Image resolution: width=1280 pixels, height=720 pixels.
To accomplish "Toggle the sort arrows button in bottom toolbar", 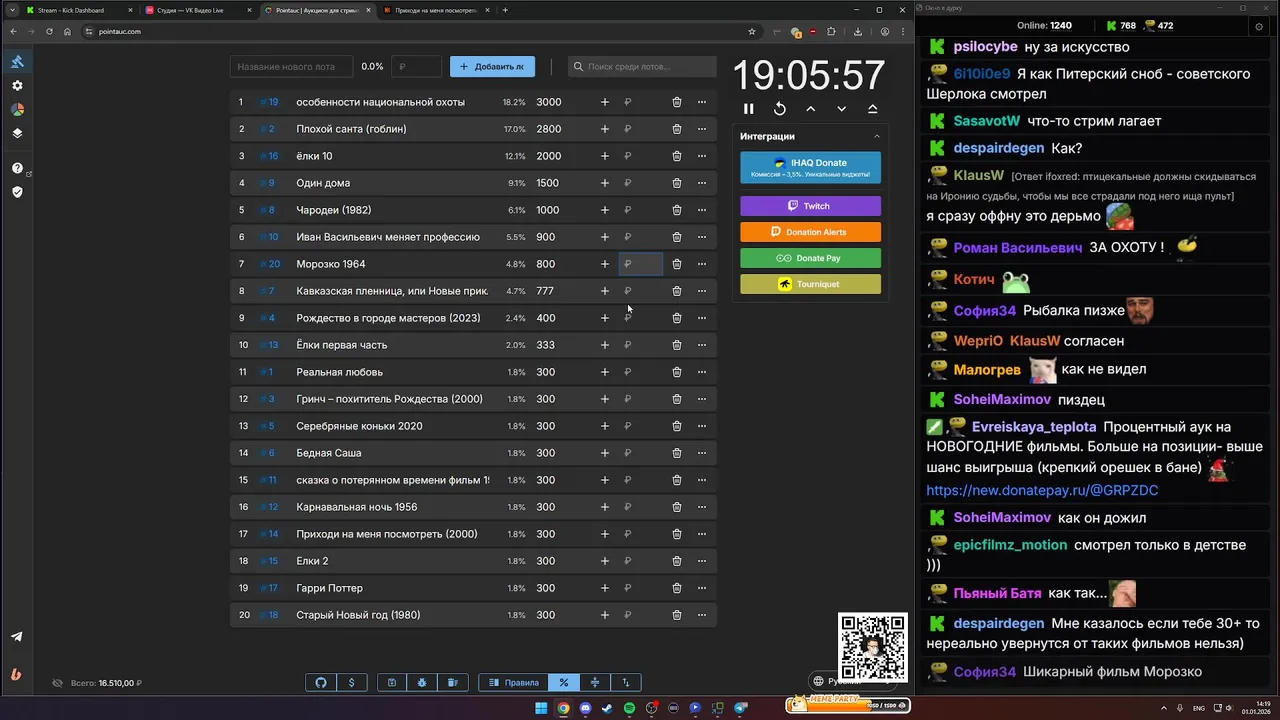I will click(x=626, y=683).
